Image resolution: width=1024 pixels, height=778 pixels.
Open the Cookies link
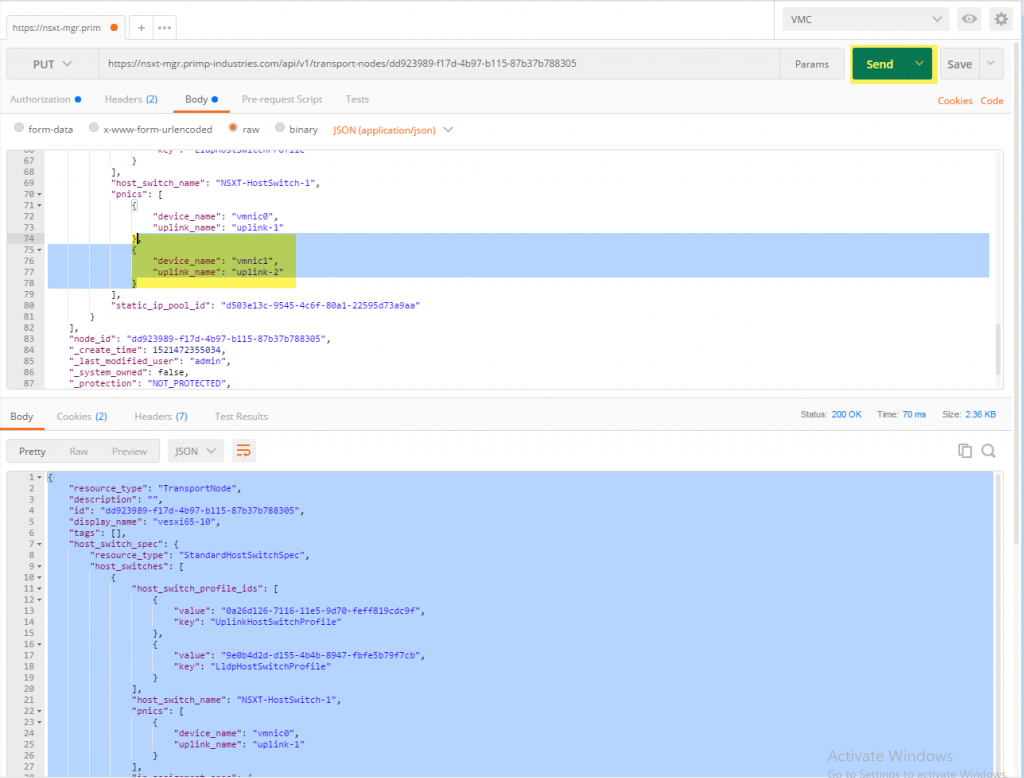pyautogui.click(x=954, y=101)
